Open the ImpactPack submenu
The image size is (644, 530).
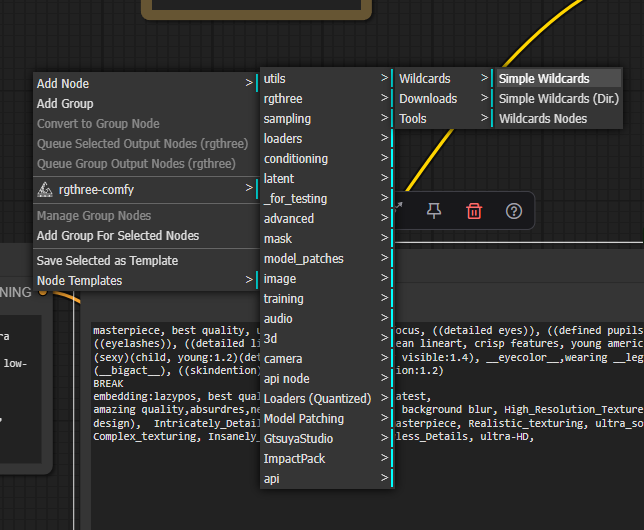click(x=327, y=459)
